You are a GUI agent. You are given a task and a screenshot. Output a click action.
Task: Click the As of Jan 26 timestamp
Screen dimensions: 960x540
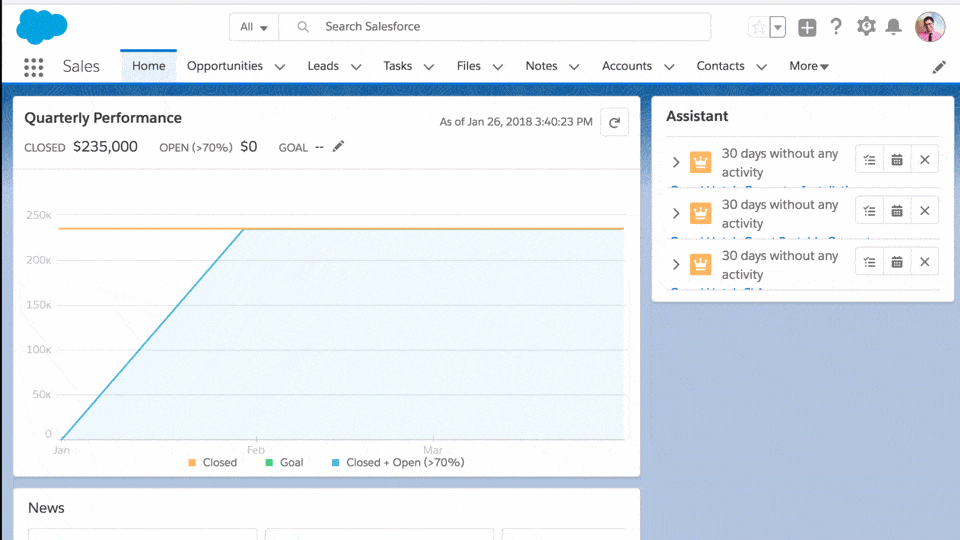point(516,122)
